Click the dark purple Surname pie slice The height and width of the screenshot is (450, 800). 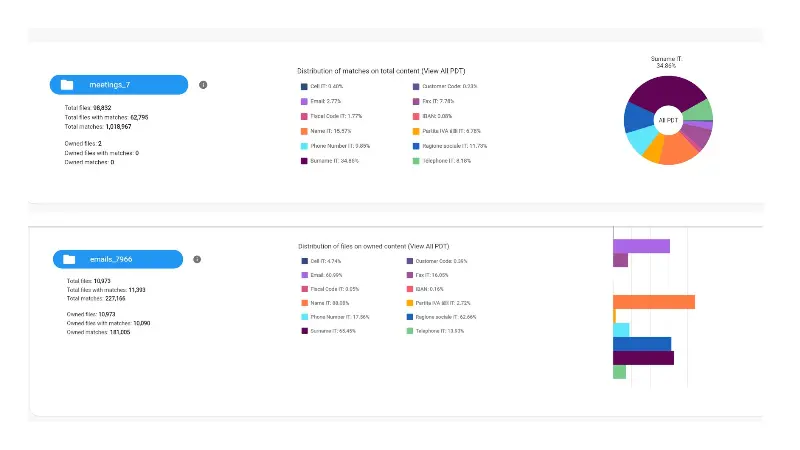tap(666, 92)
